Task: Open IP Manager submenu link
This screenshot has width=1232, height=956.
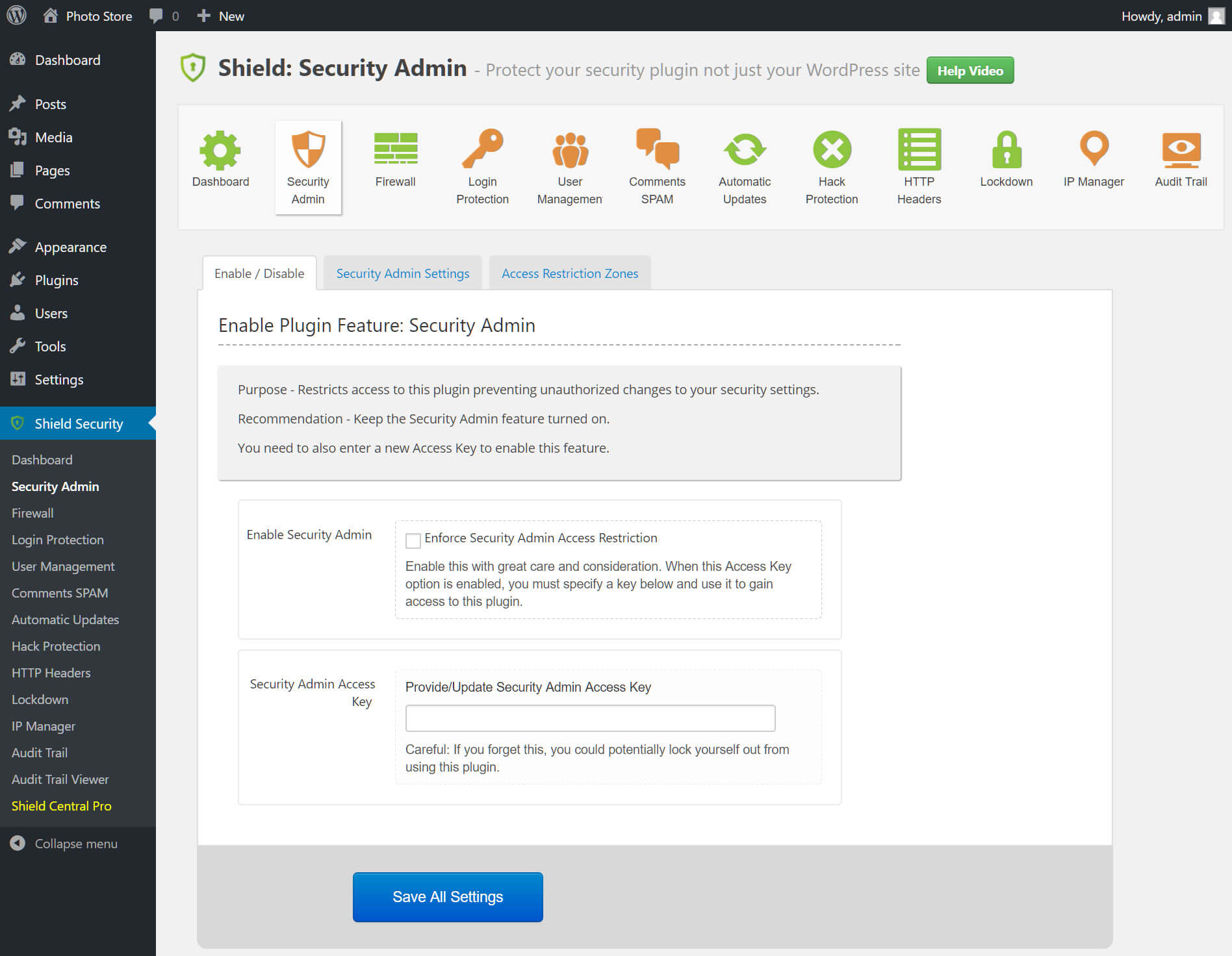Action: 44,726
